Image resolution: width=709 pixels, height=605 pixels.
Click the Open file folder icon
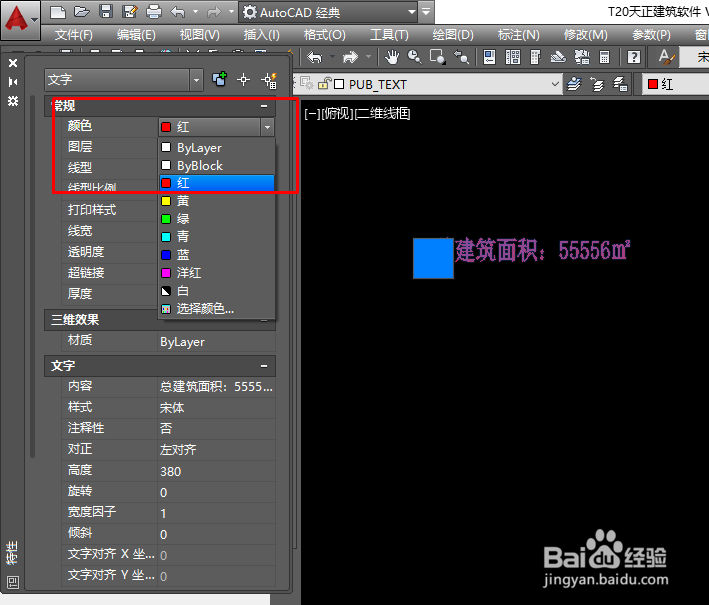point(82,12)
